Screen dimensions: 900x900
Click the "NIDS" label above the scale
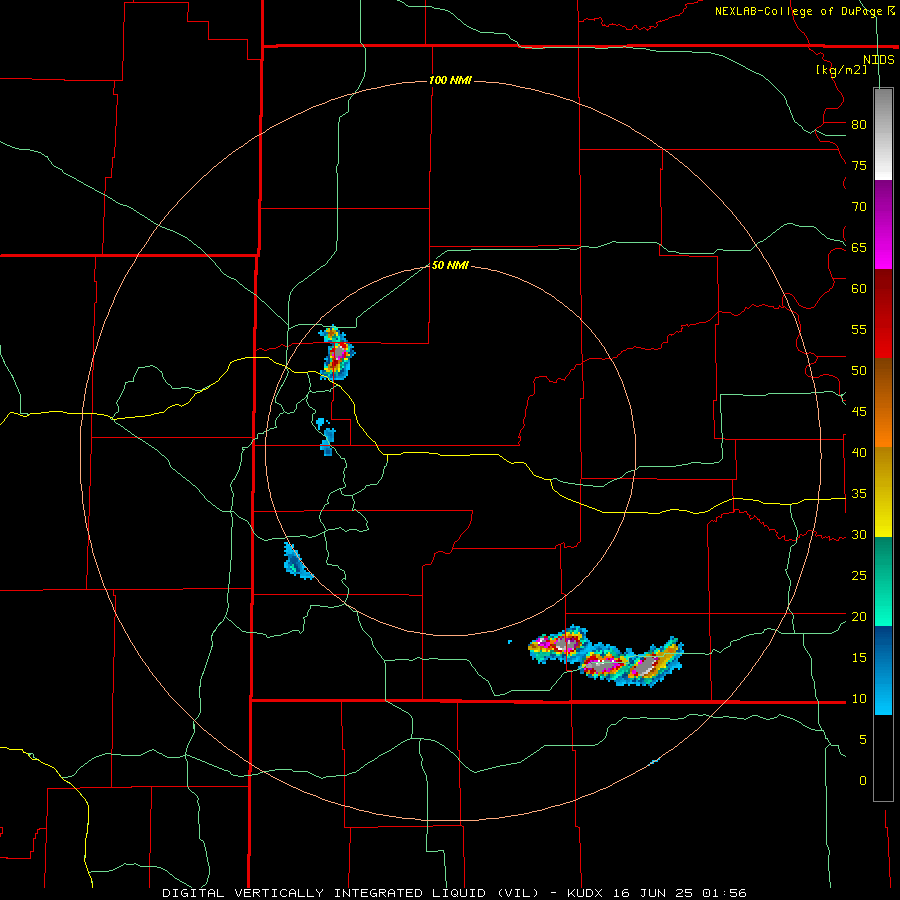[x=878, y=60]
